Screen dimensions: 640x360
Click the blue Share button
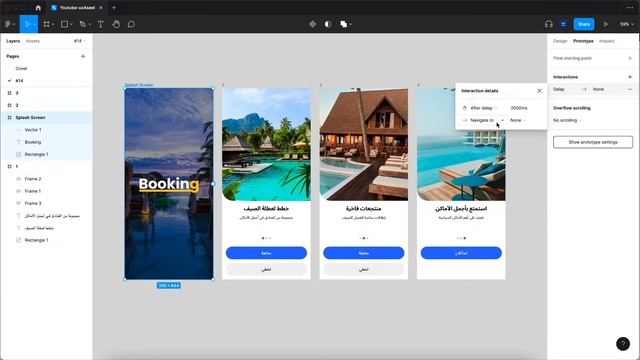[x=584, y=24]
